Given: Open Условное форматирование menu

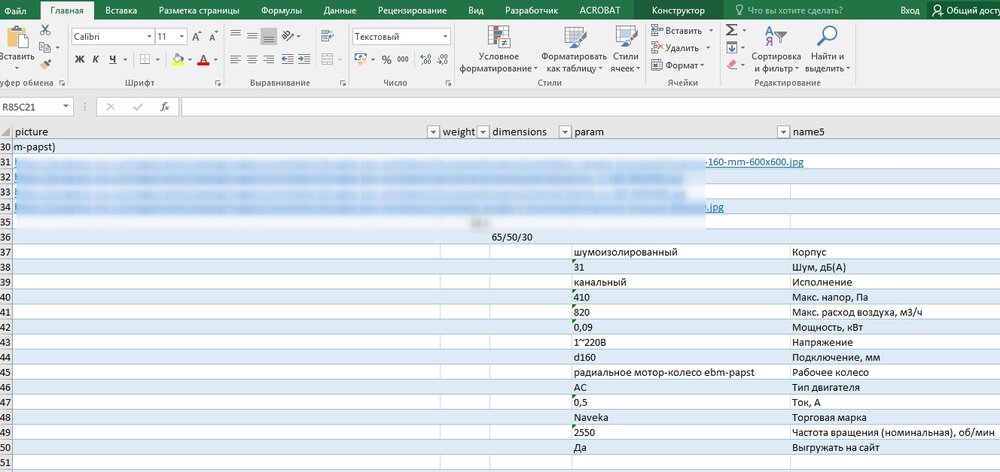Looking at the screenshot, I should pyautogui.click(x=498, y=49).
